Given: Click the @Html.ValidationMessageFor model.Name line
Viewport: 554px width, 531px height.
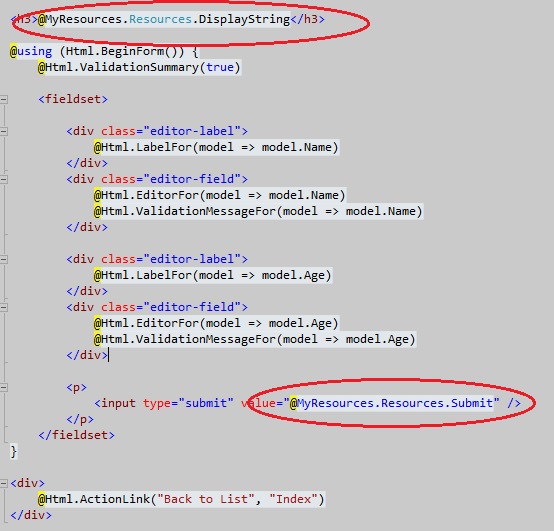Looking at the screenshot, I should coord(258,211).
